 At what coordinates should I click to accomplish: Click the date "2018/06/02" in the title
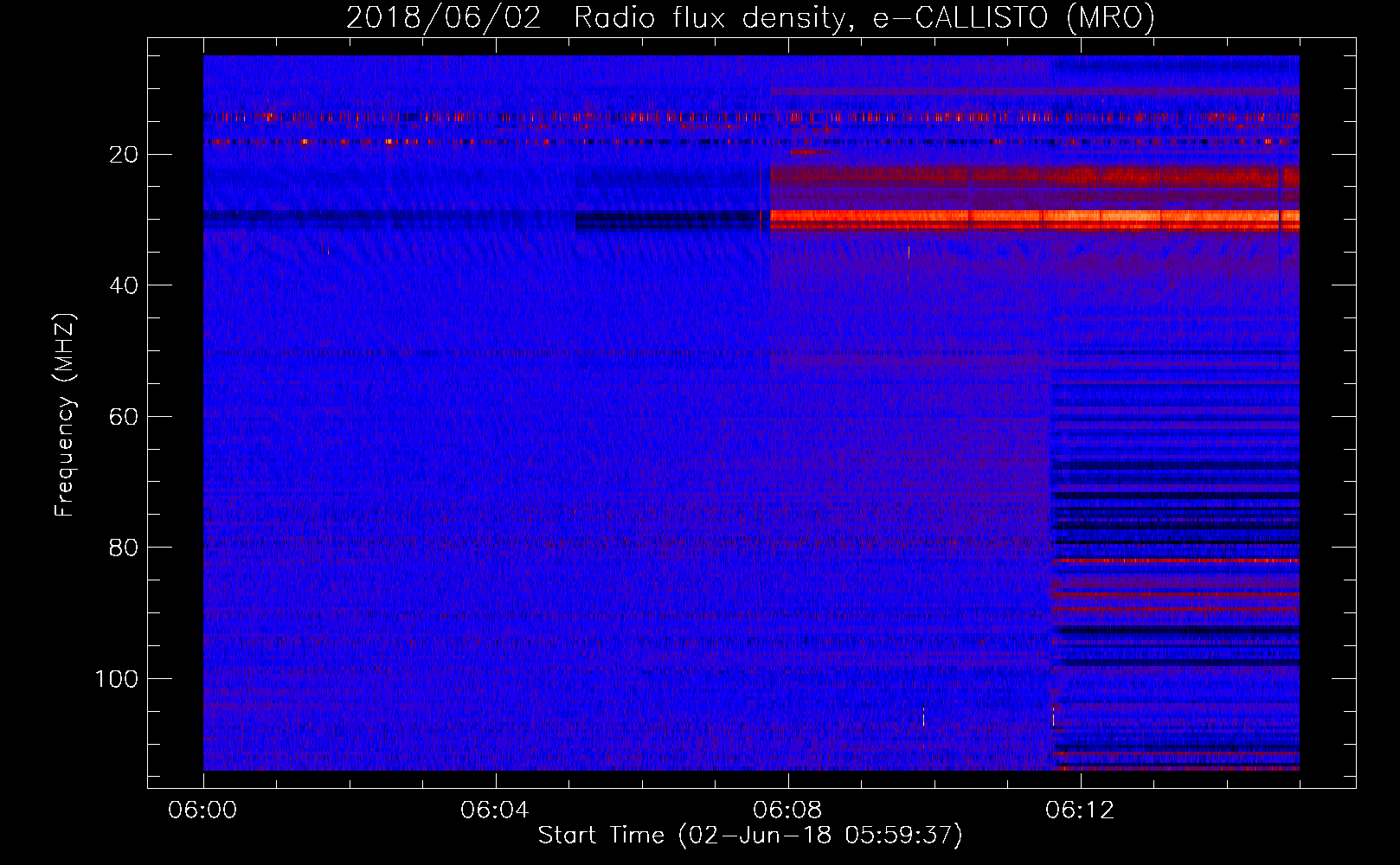tap(444, 17)
